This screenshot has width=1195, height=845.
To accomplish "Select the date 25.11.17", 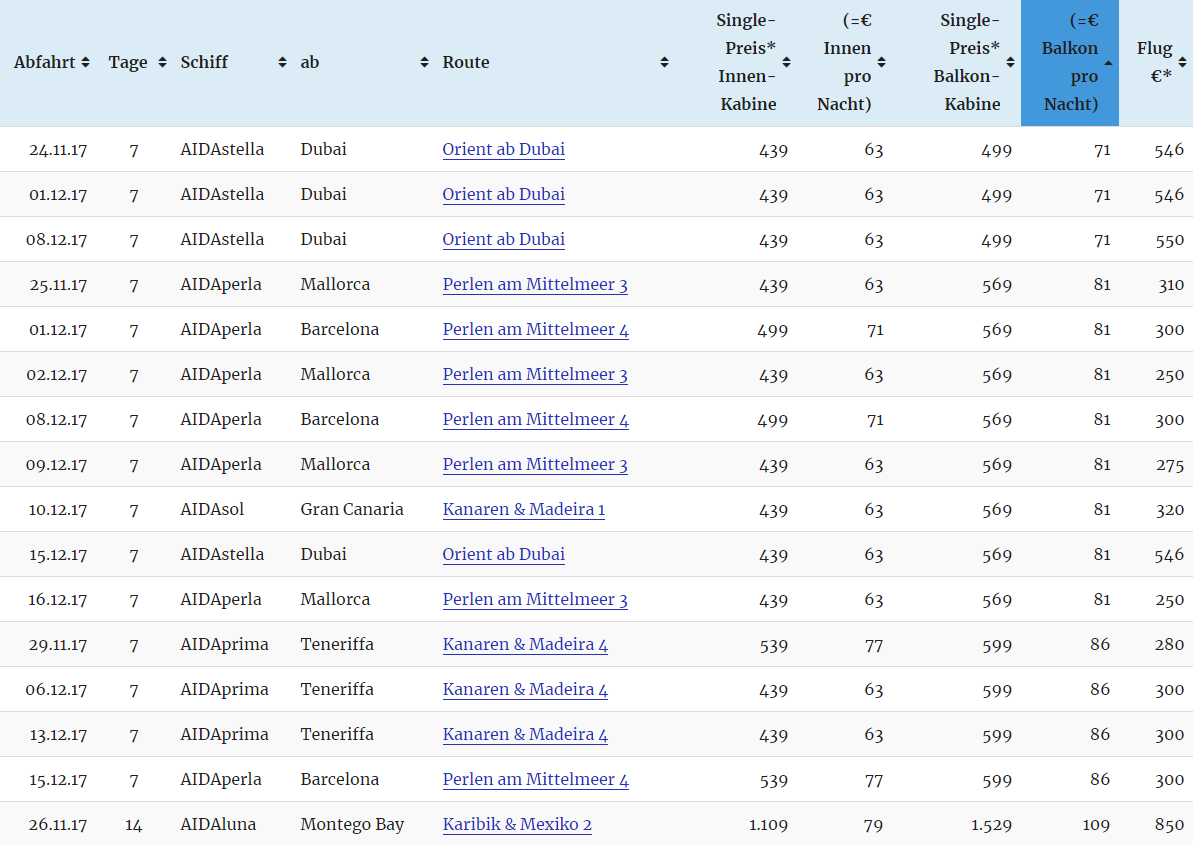I will click(58, 285).
